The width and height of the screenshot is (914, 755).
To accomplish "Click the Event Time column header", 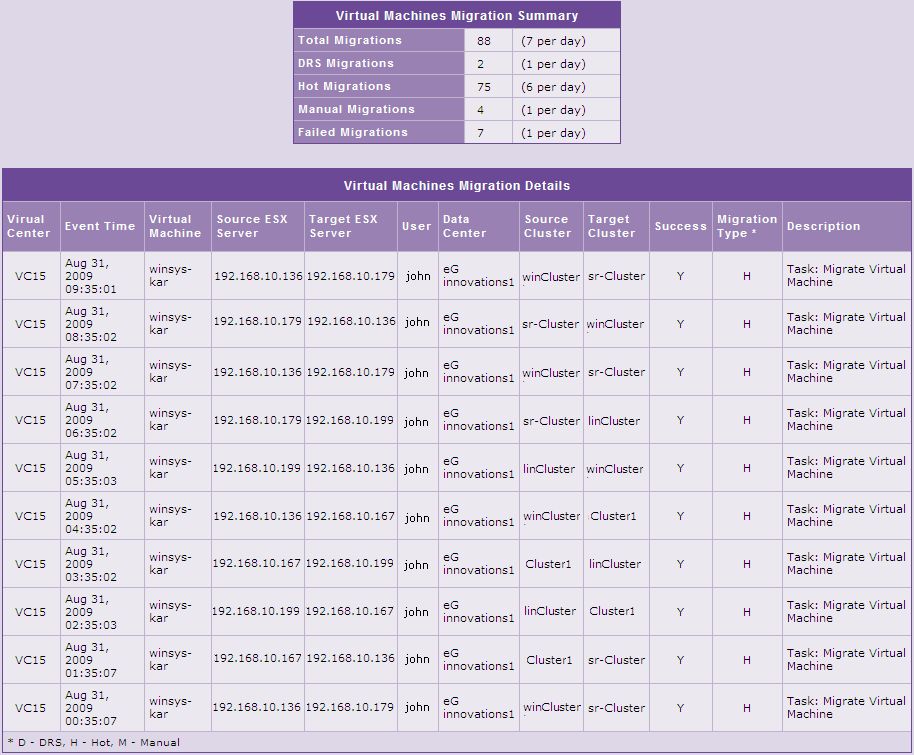I will pos(100,226).
